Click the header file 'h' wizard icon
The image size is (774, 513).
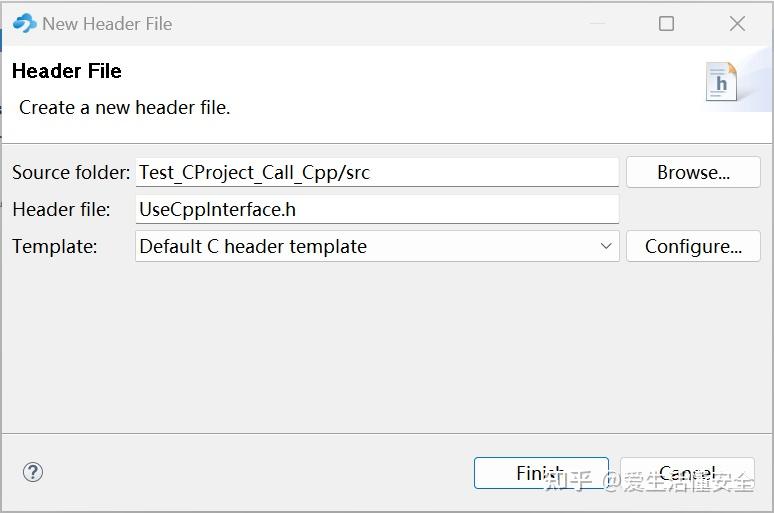[x=721, y=82]
